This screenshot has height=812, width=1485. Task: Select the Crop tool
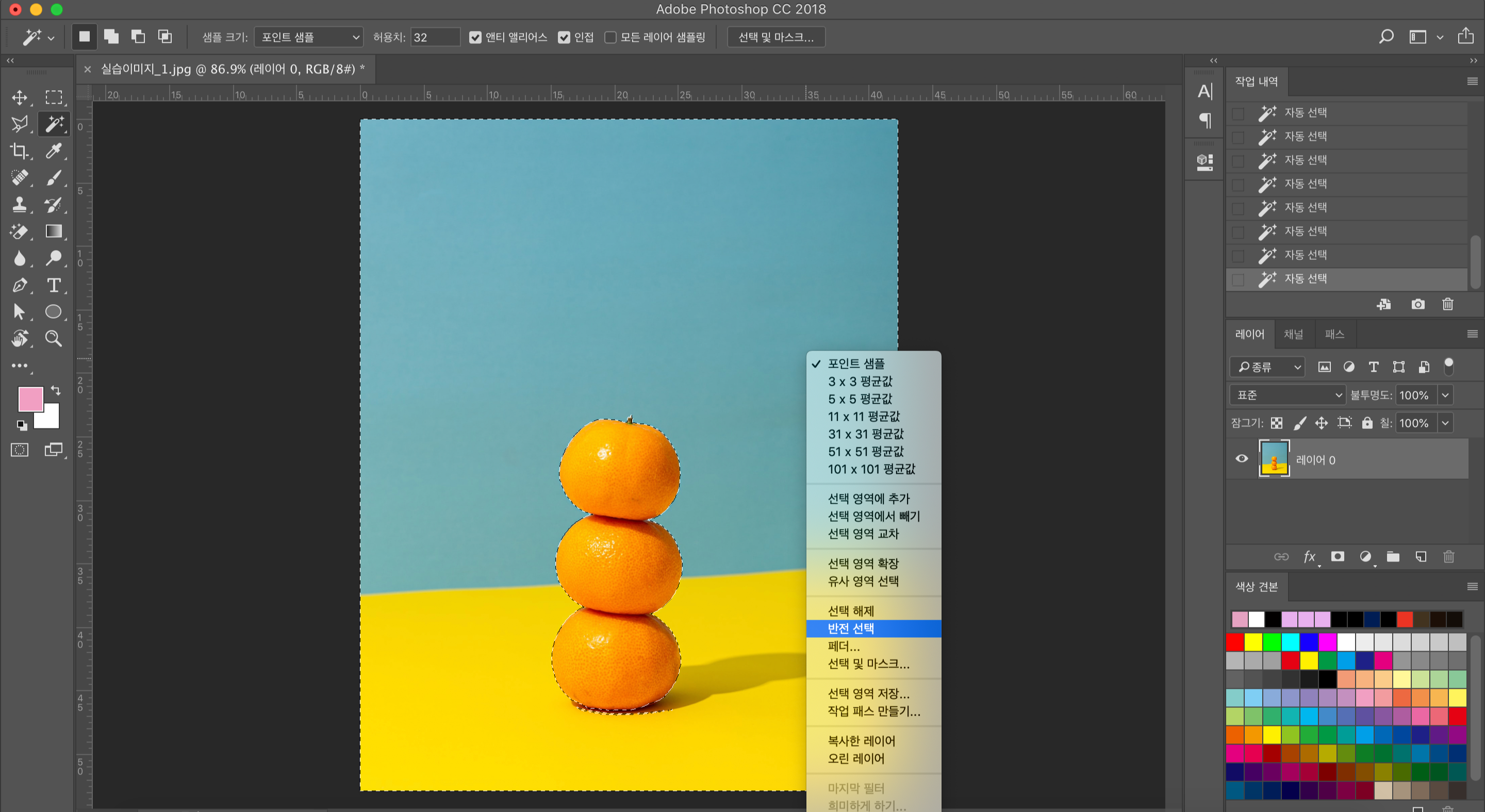click(x=20, y=151)
